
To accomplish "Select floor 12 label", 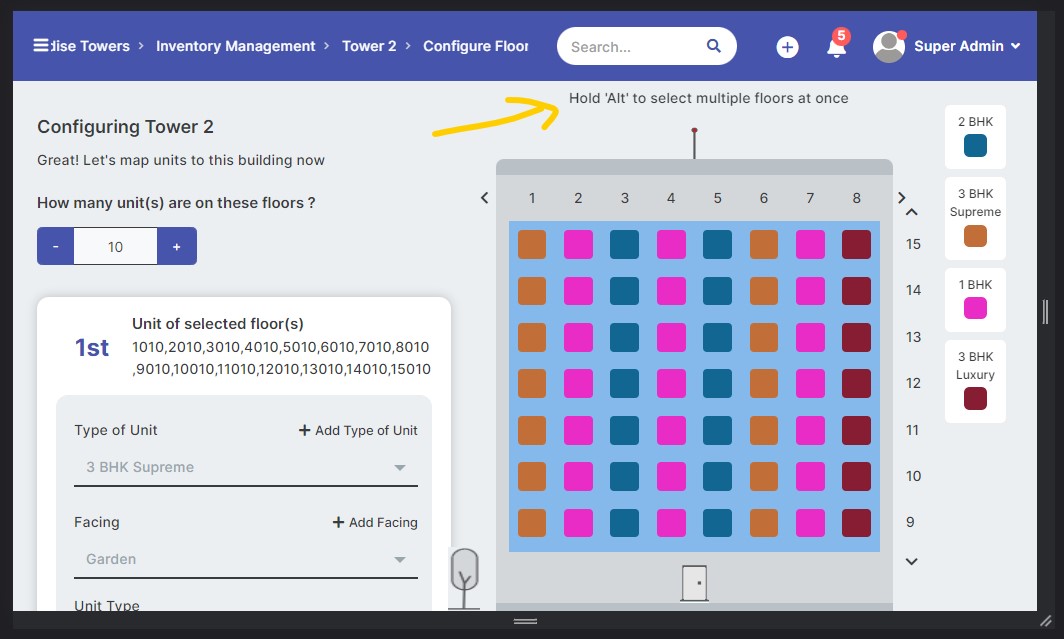I will click(913, 383).
